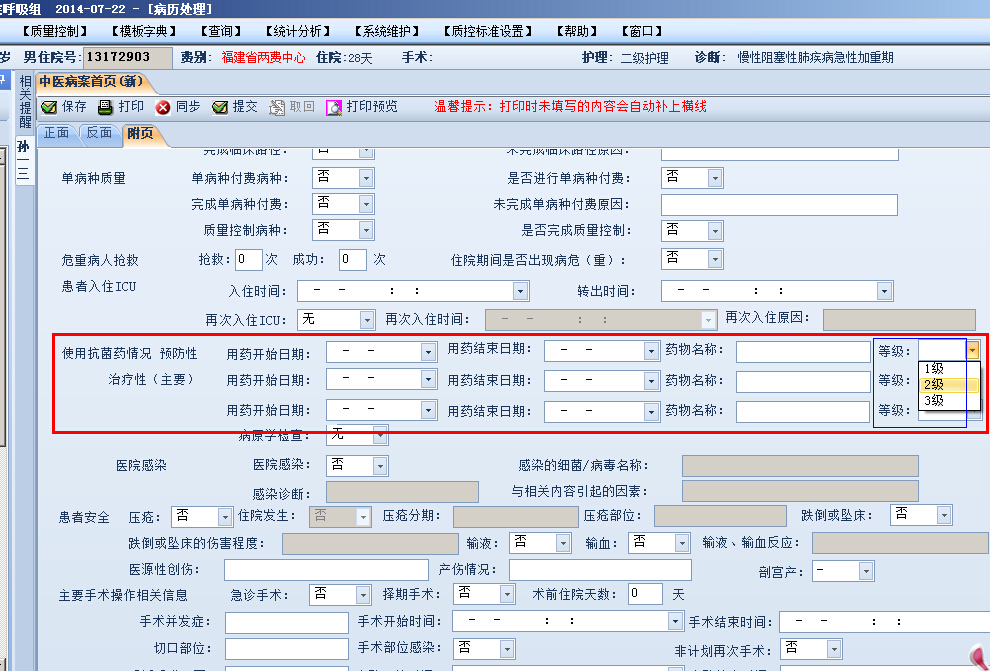
Task: Open the 模板字典 menu
Action: [144, 32]
